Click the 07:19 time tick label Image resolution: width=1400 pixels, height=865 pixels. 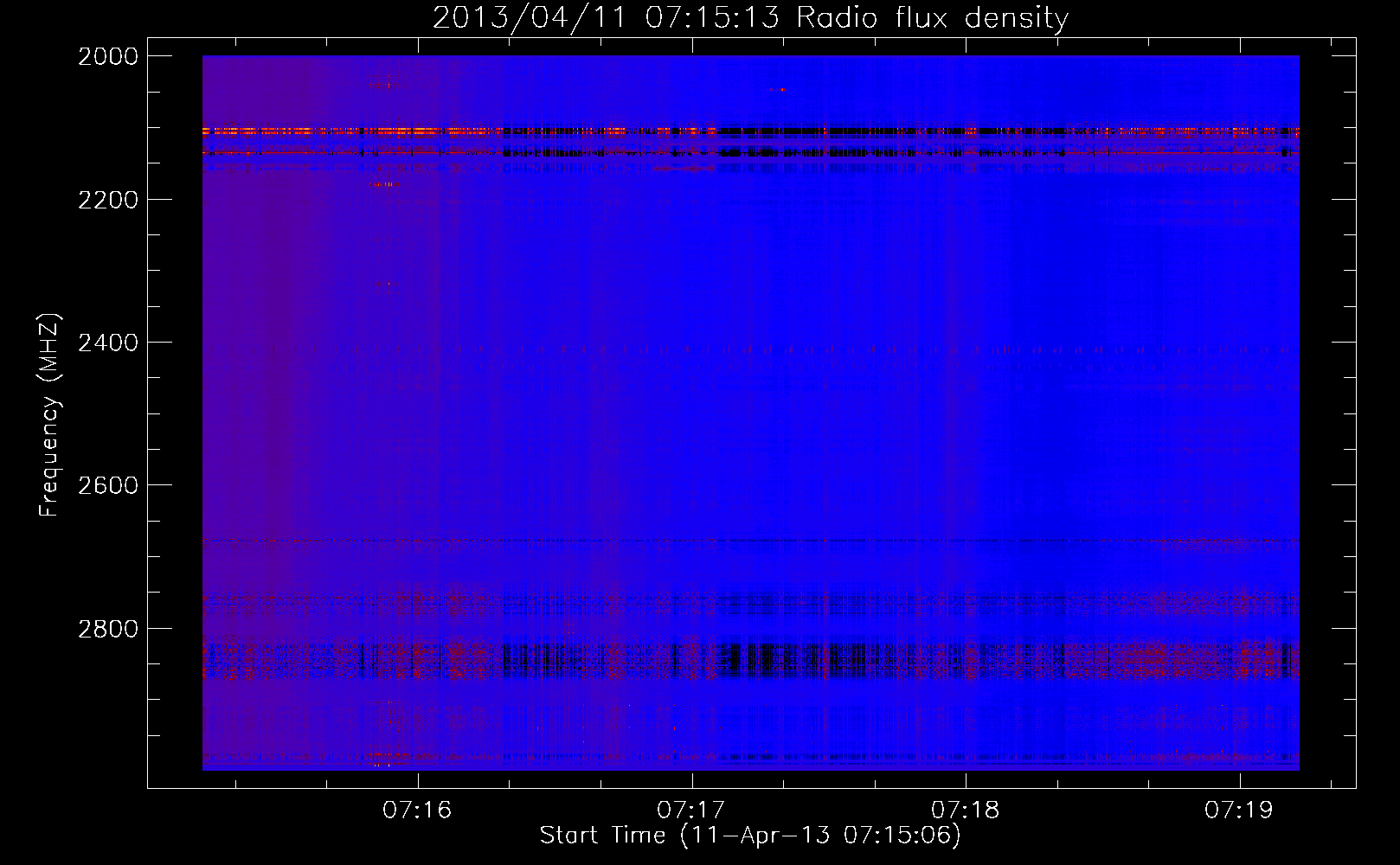(1239, 811)
